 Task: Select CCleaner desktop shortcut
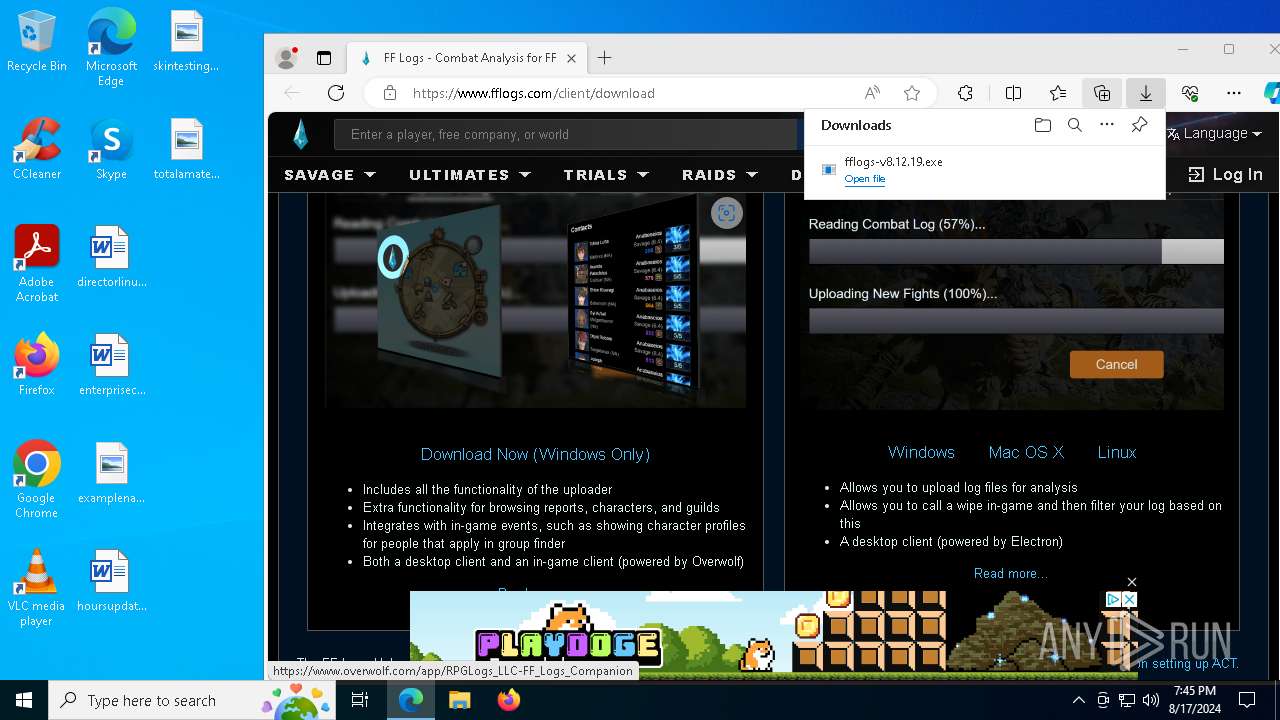(x=37, y=150)
